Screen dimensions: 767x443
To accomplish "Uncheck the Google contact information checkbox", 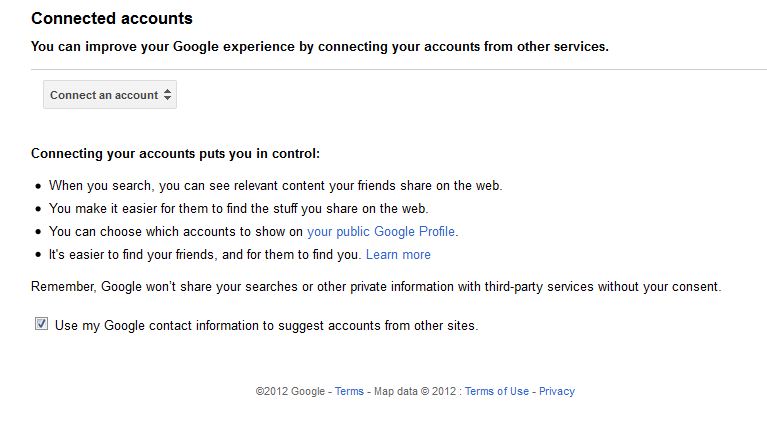I will pyautogui.click(x=41, y=324).
